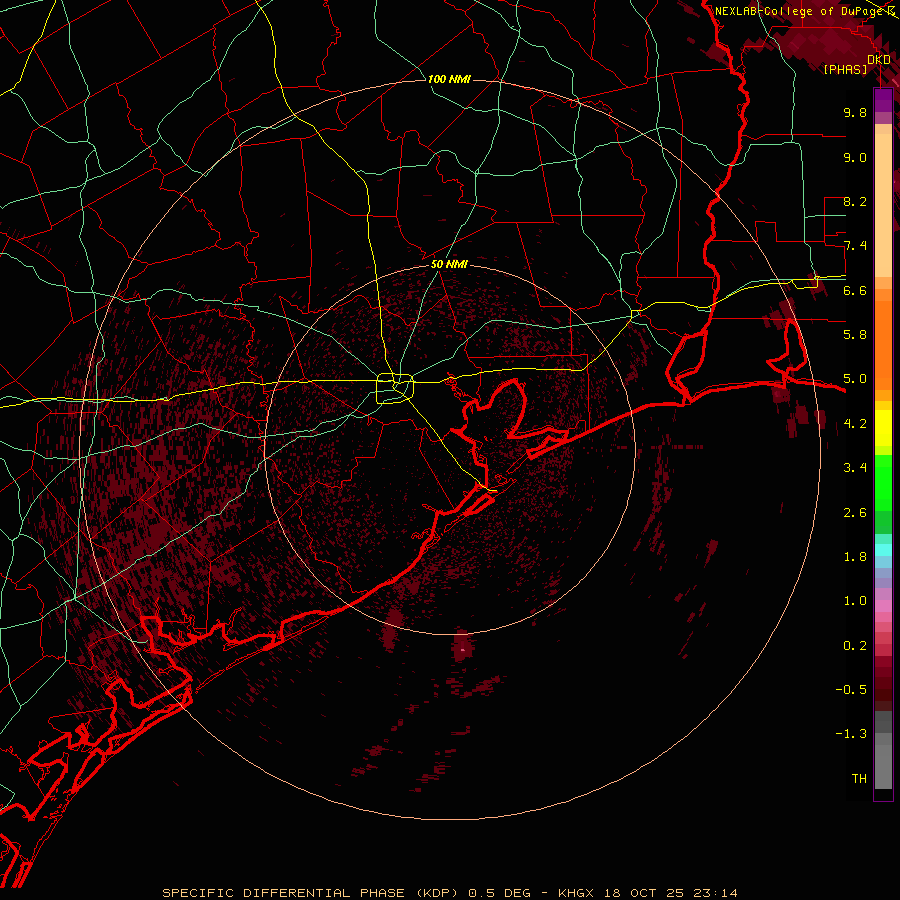Pick the orange segment of the color bar
This screenshot has height=900, width=900.
point(883,344)
